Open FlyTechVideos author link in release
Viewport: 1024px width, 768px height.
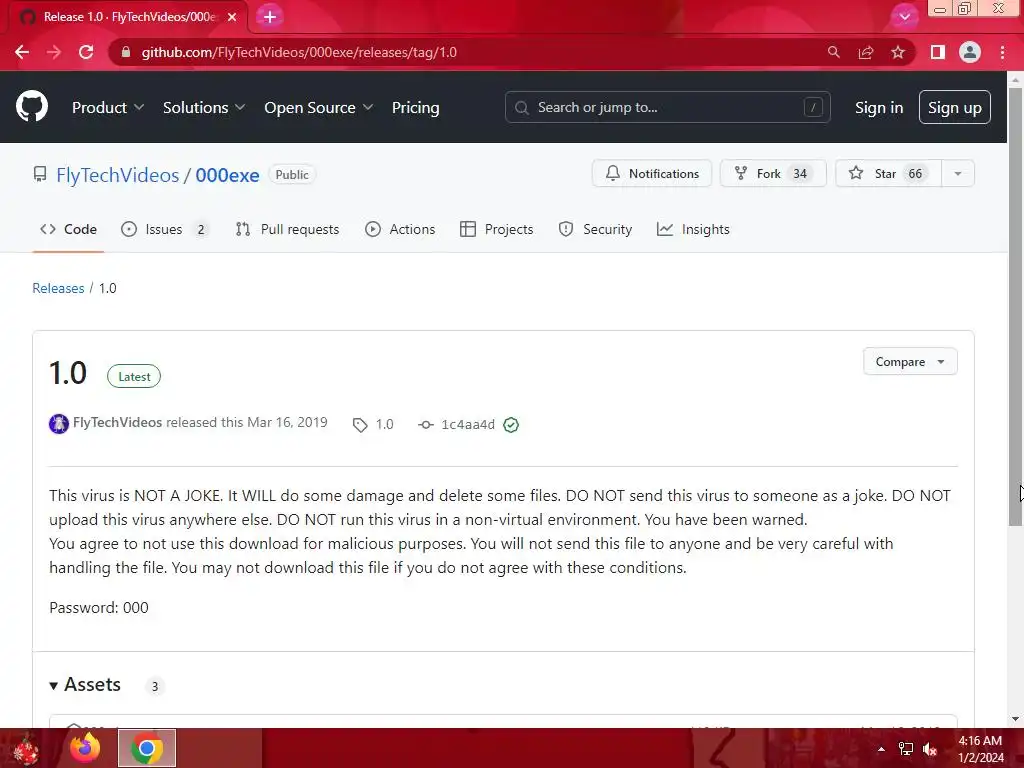(118, 423)
